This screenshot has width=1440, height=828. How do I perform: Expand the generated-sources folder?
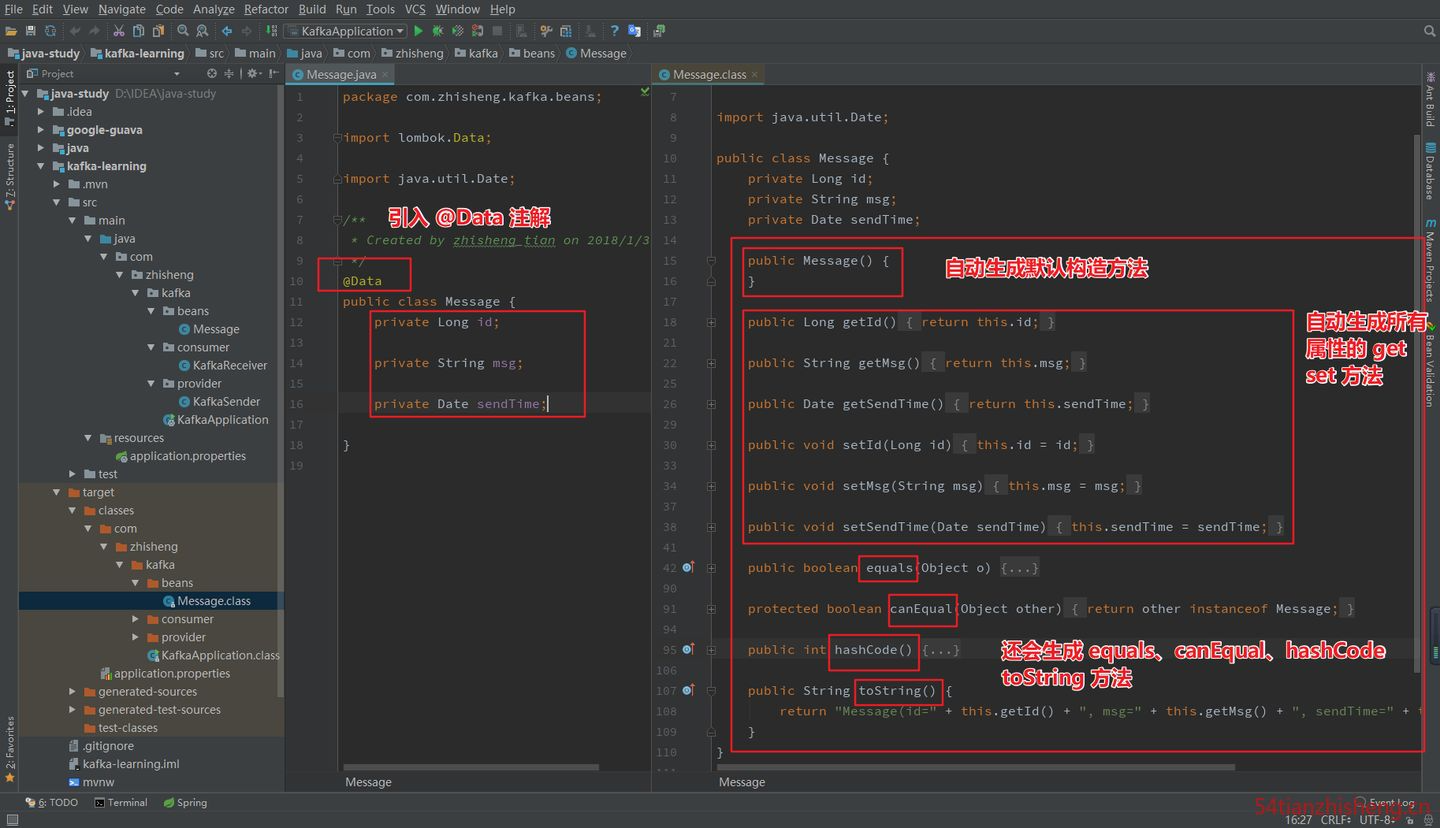point(73,691)
